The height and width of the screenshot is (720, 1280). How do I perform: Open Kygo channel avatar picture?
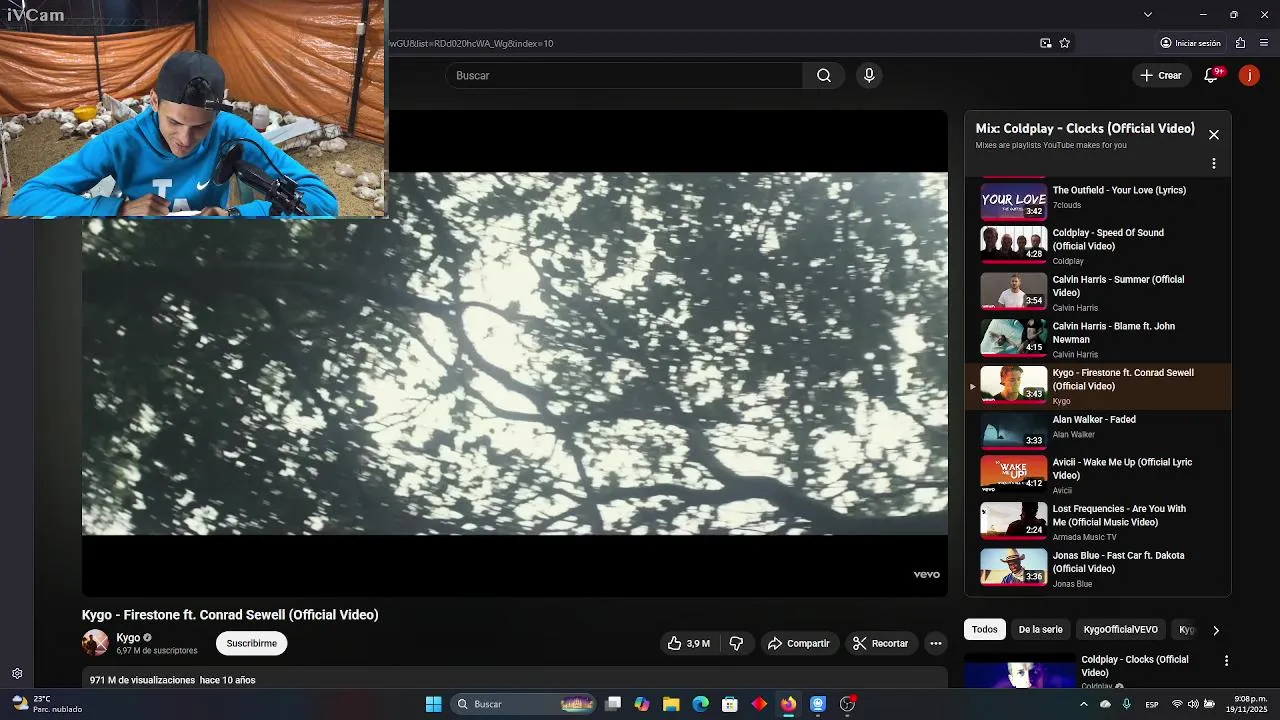[x=95, y=643]
